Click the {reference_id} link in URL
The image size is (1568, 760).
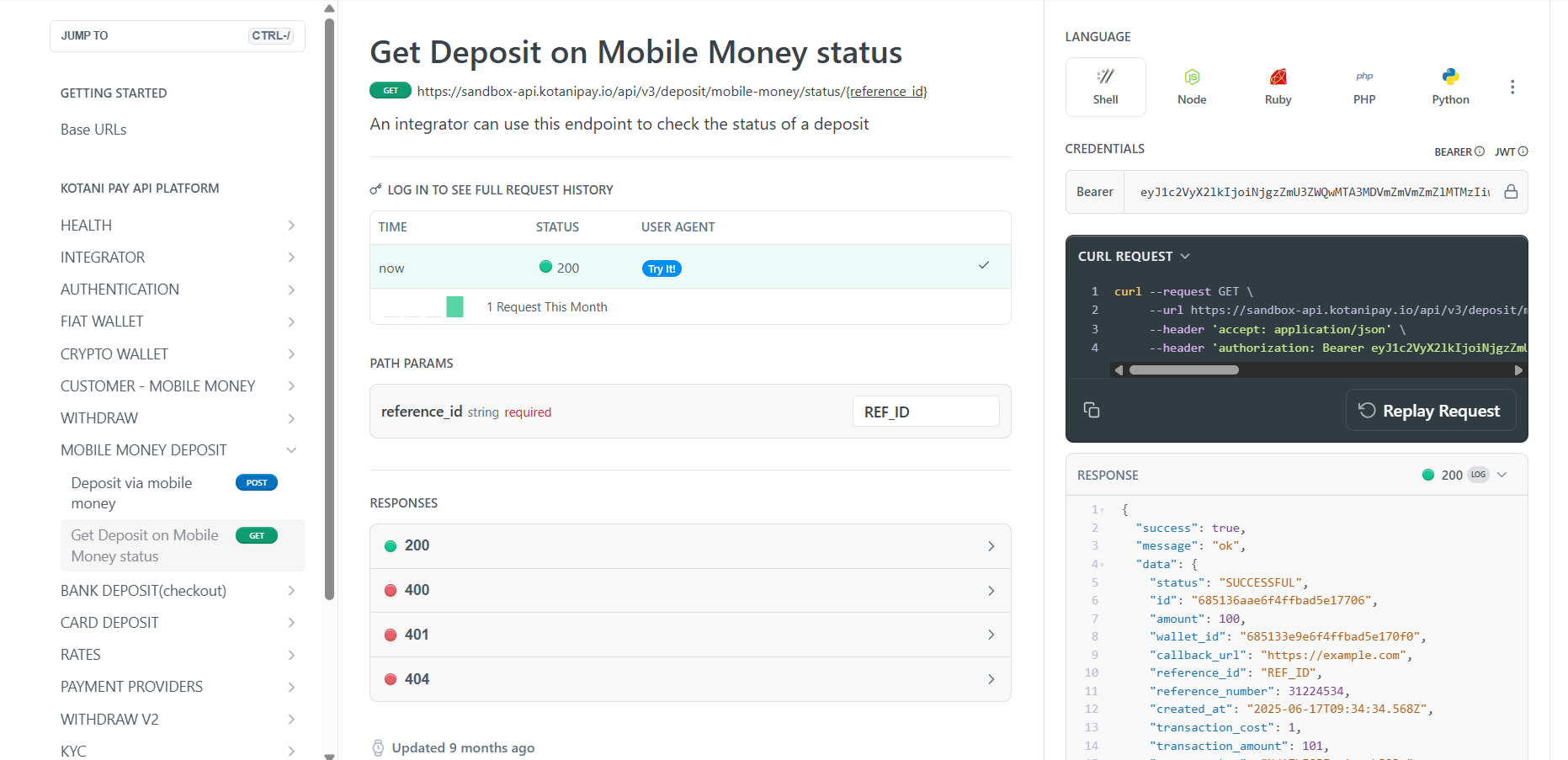[x=886, y=92]
